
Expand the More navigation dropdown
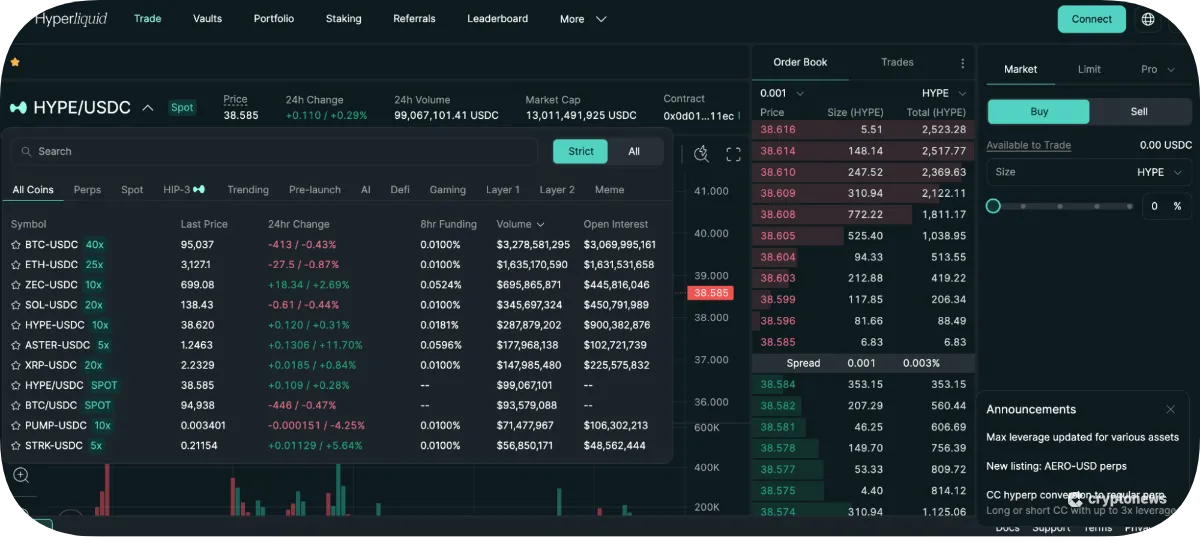[x=583, y=19]
